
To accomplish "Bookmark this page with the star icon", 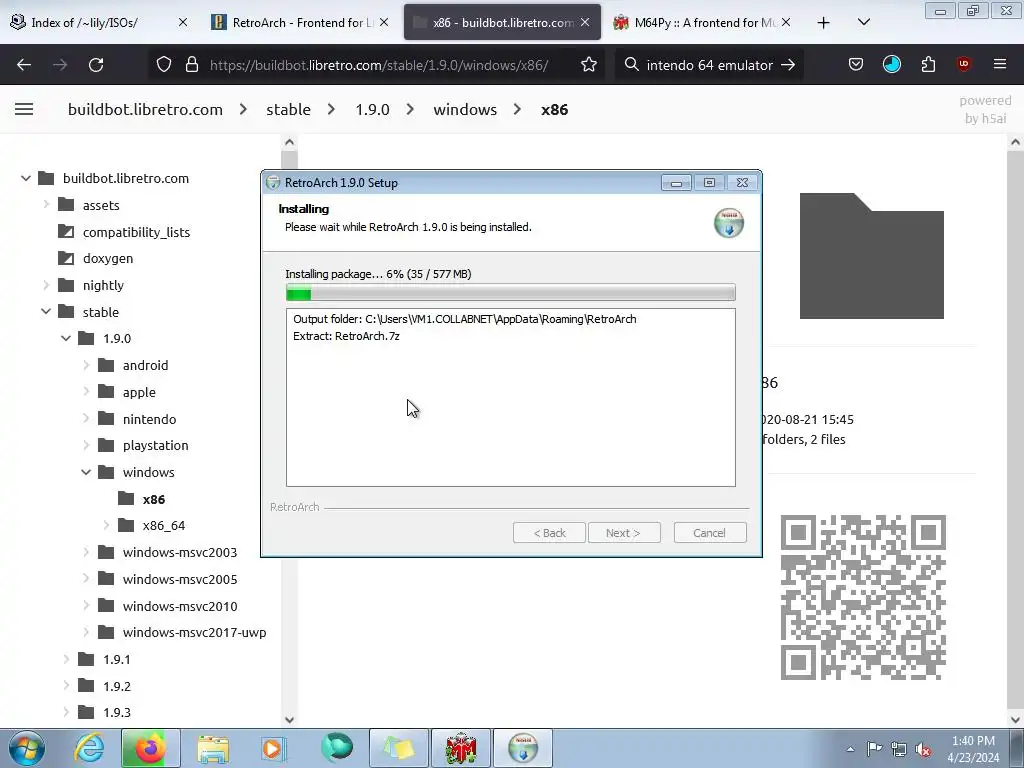I will point(588,65).
